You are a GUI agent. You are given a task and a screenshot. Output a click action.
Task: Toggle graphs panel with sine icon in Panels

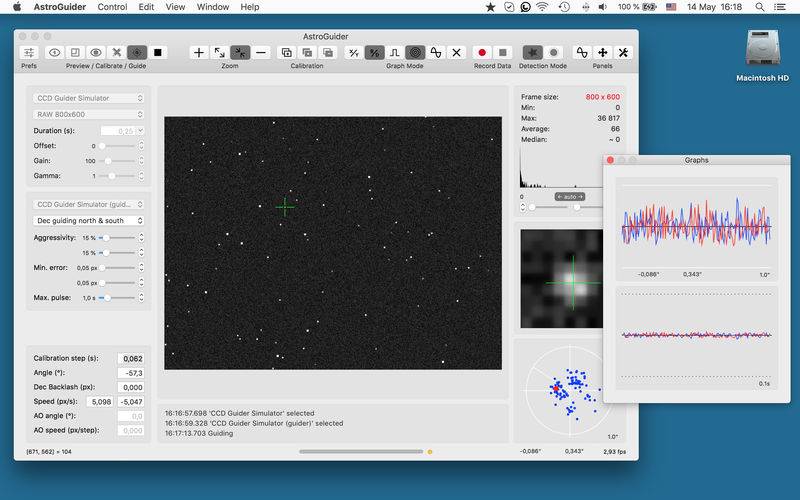[582, 53]
